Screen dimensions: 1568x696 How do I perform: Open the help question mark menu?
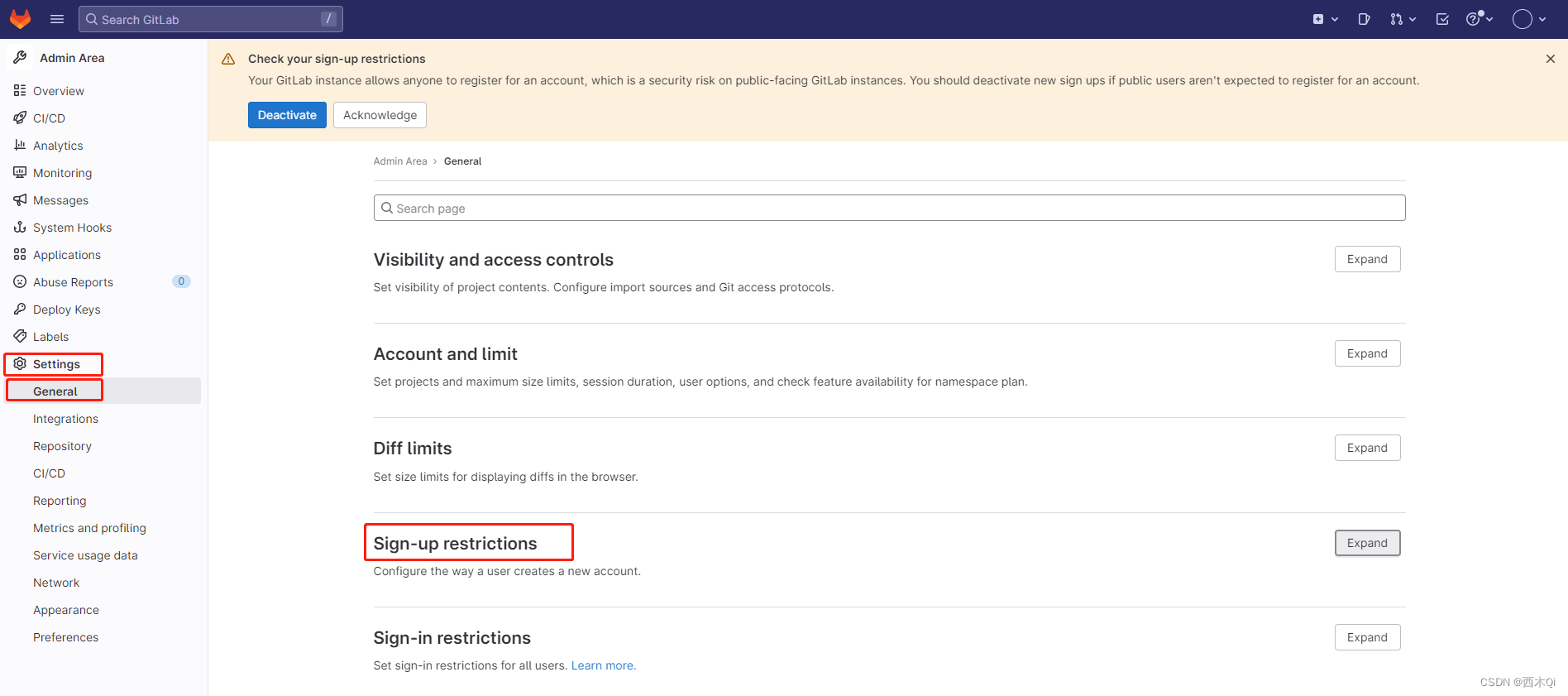click(x=1479, y=19)
